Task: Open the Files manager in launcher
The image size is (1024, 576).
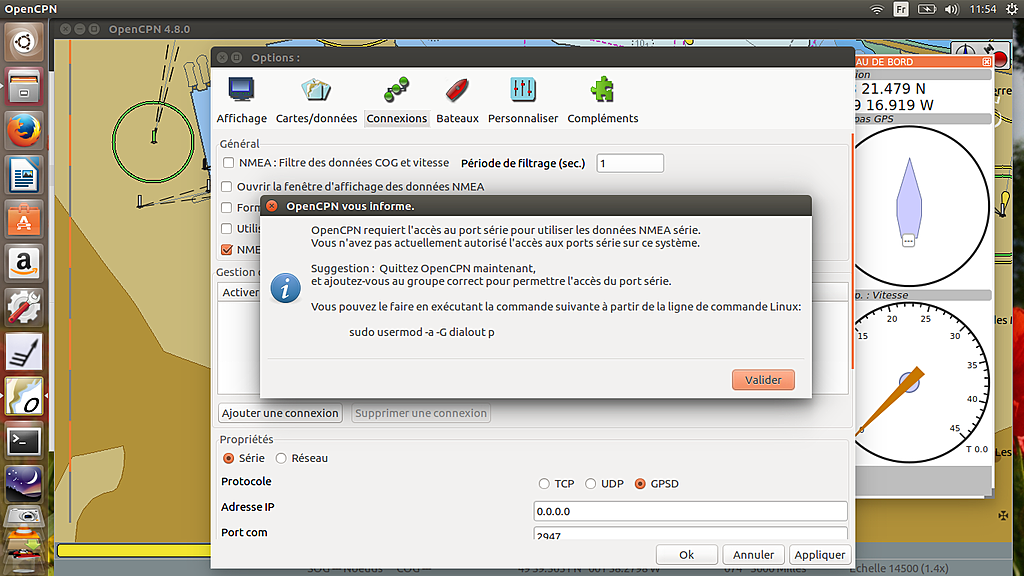Action: [x=24, y=87]
